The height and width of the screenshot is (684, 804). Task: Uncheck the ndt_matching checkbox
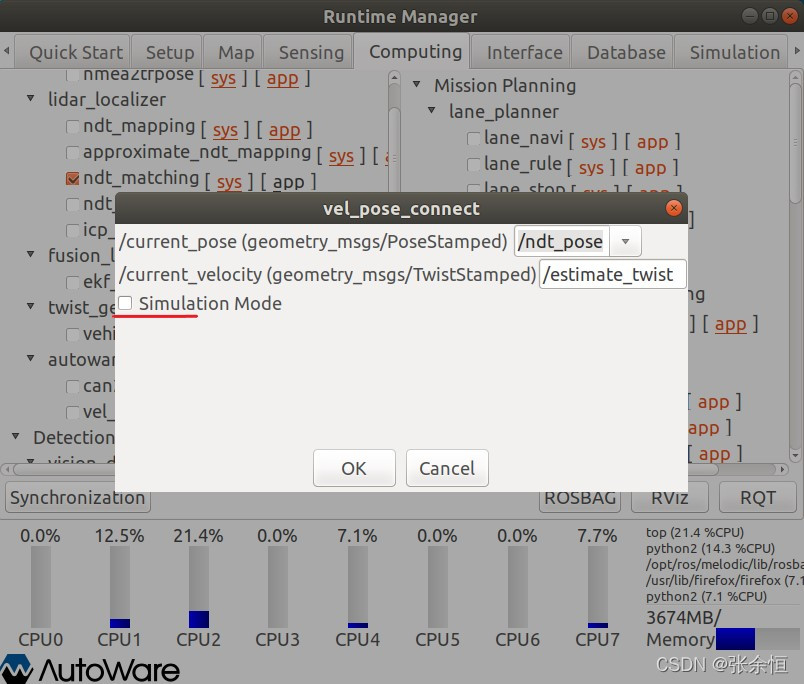[x=73, y=178]
